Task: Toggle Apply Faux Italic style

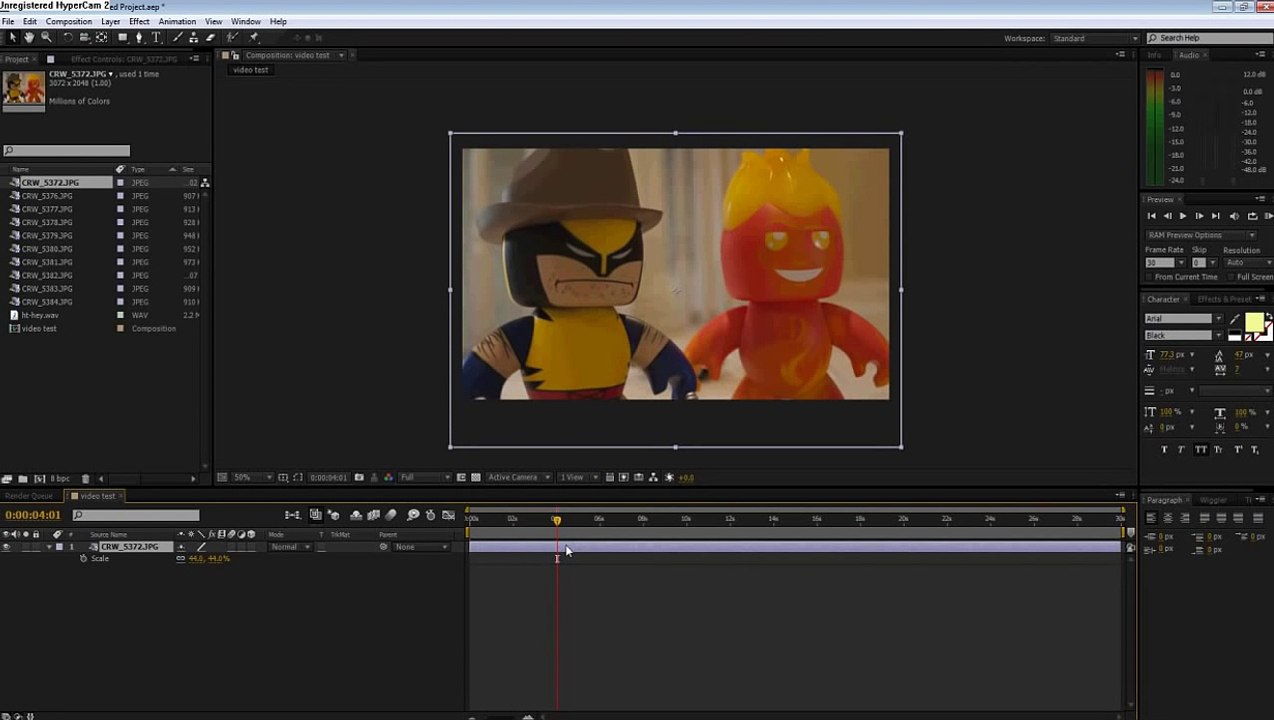Action: 1181,449
